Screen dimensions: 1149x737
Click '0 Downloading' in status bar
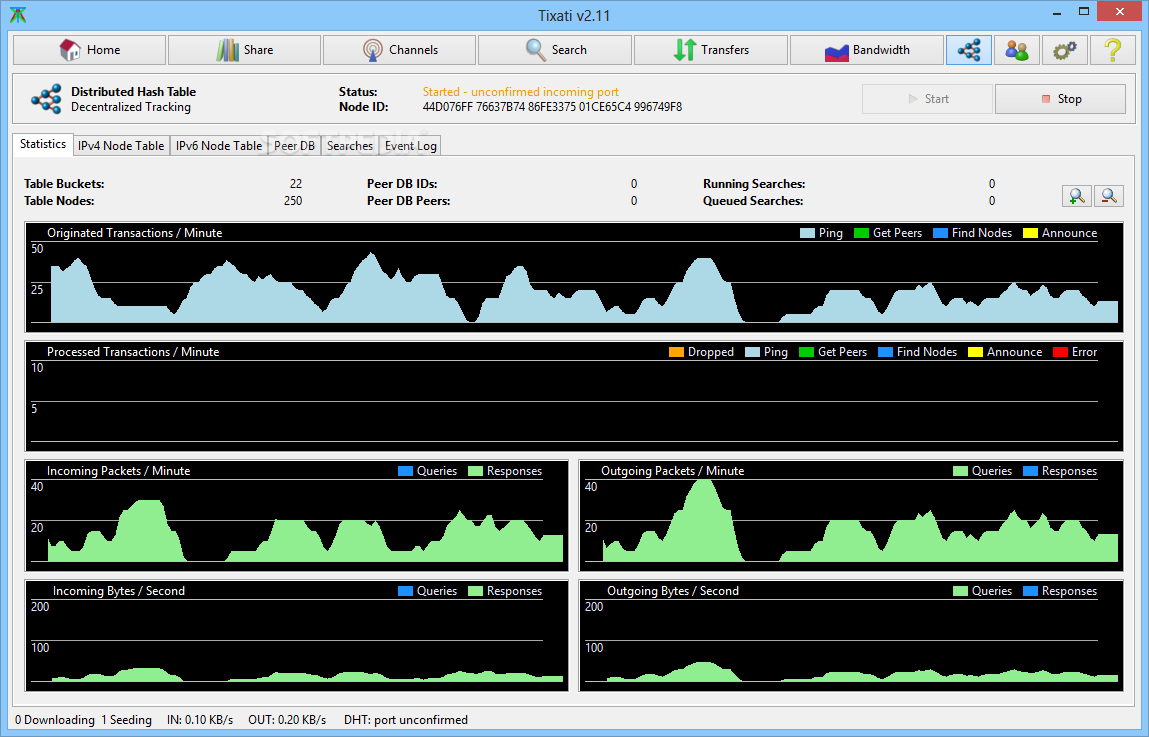[x=55, y=720]
